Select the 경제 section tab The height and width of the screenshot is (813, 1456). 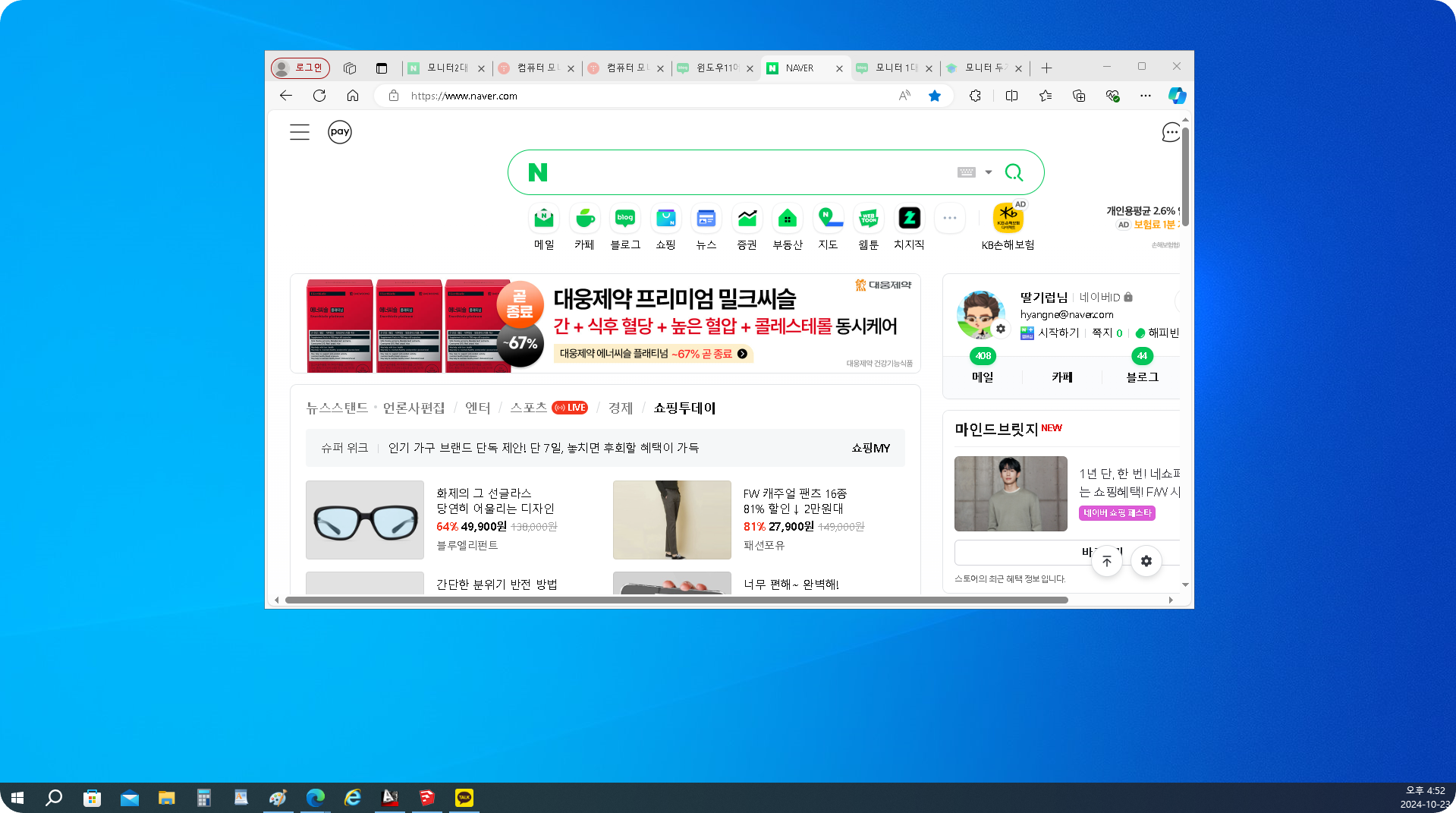click(621, 408)
